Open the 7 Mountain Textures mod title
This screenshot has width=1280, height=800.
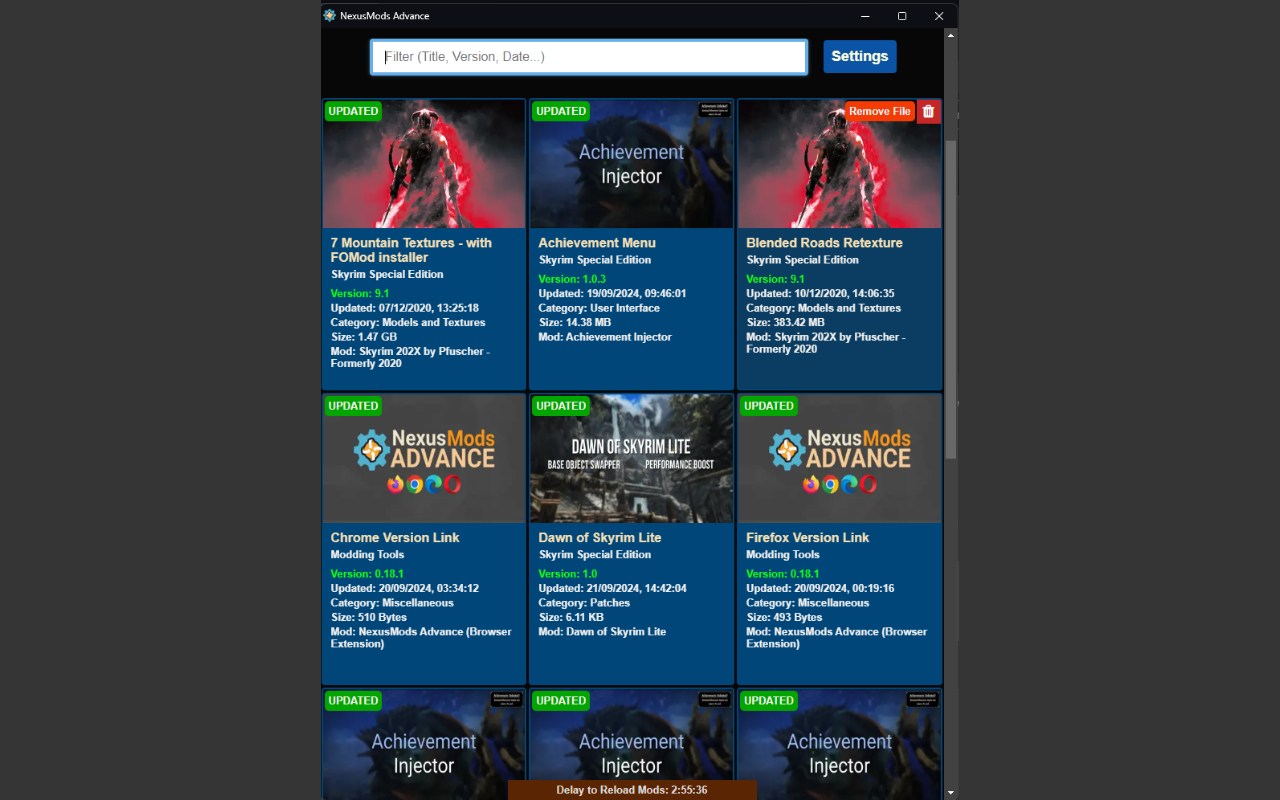(x=411, y=250)
